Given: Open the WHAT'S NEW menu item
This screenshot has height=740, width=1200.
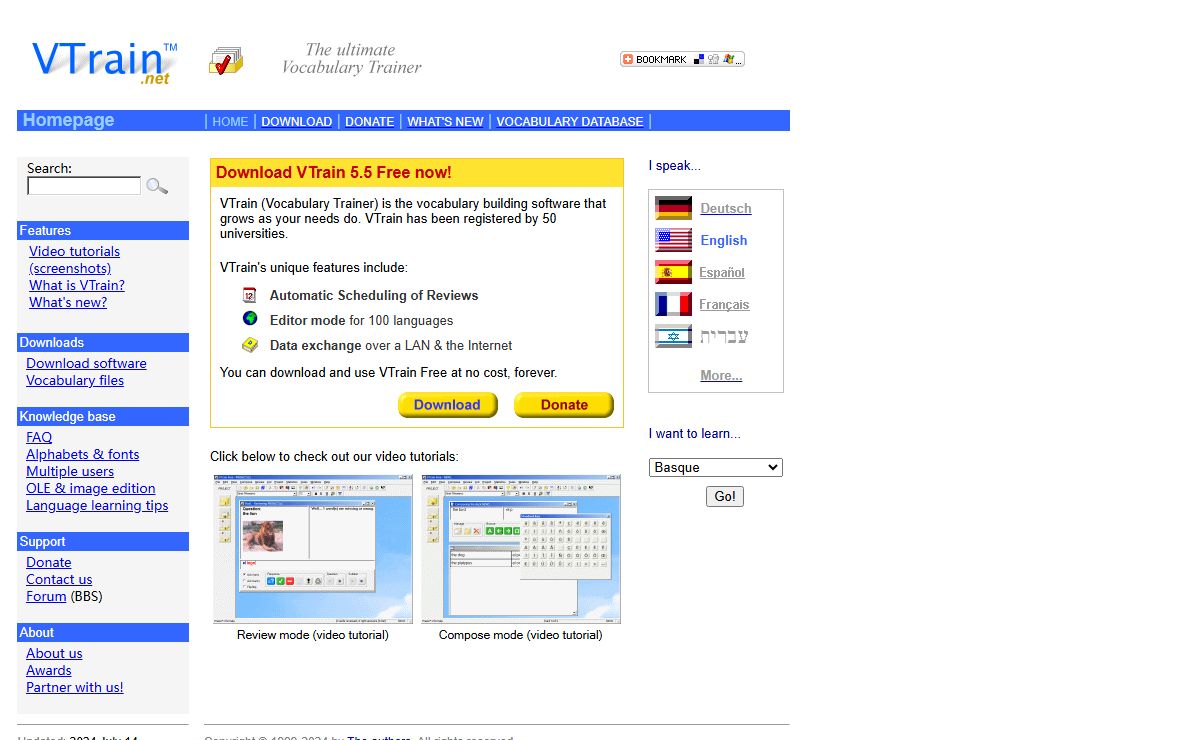Looking at the screenshot, I should [x=445, y=121].
